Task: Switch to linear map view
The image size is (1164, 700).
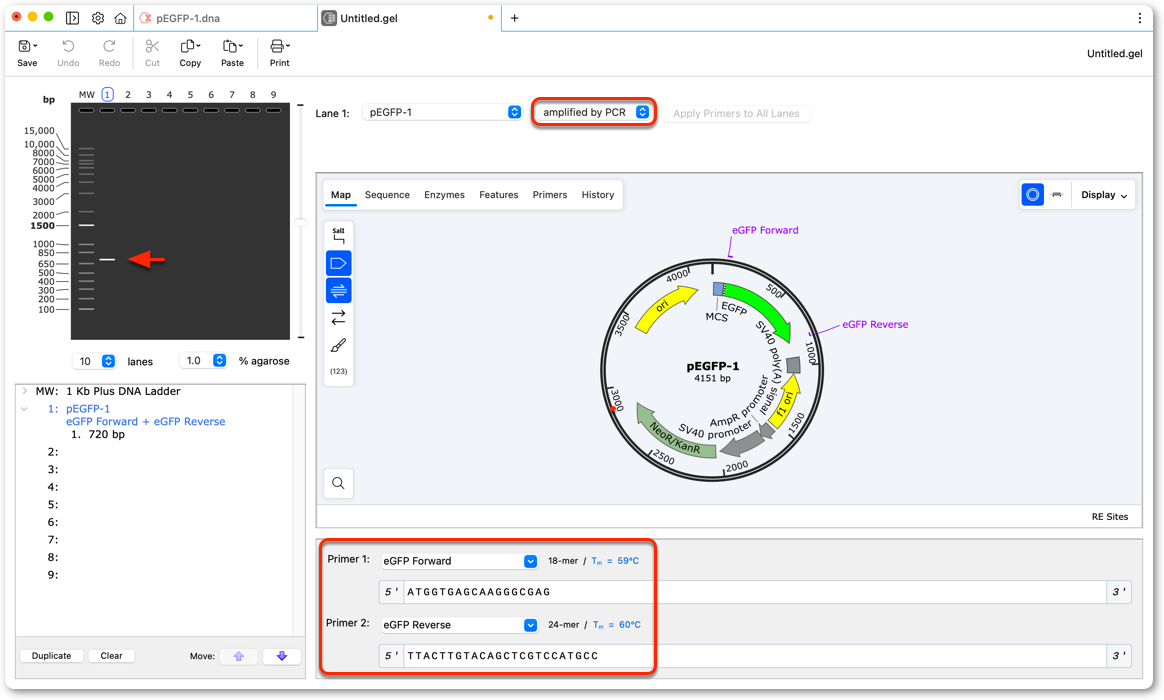Action: 1057,194
